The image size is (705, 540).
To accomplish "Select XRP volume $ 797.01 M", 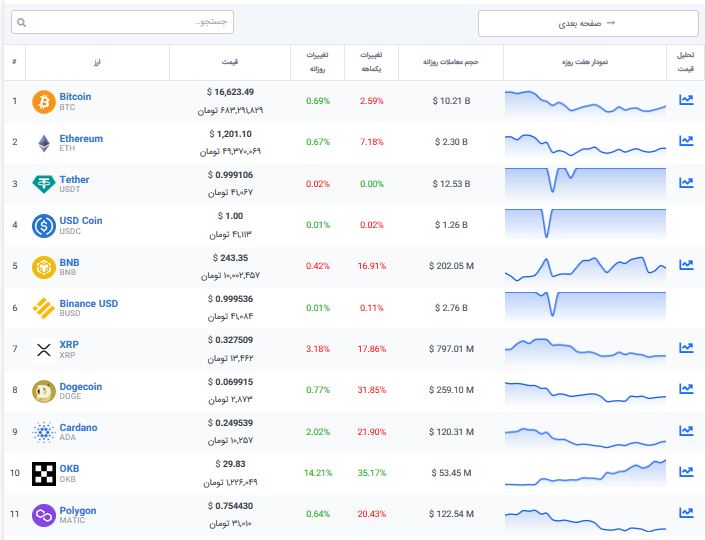I will click(x=451, y=349).
